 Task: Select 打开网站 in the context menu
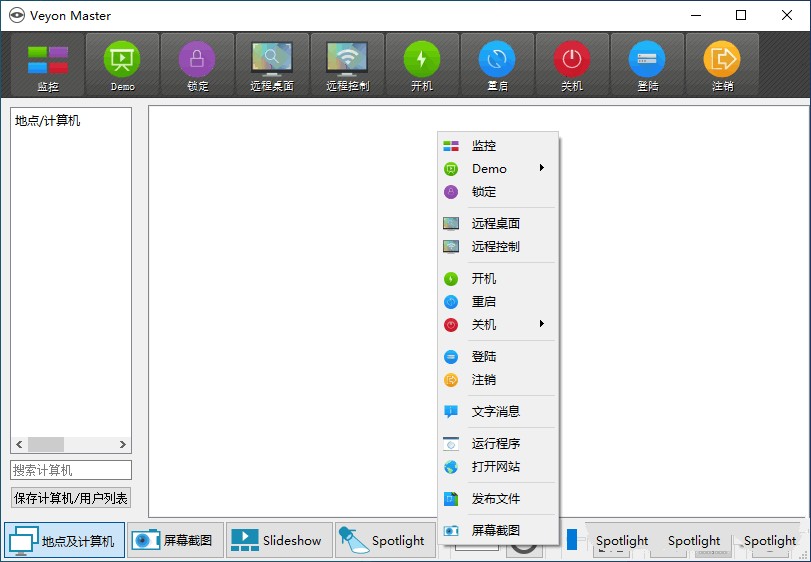coord(498,467)
